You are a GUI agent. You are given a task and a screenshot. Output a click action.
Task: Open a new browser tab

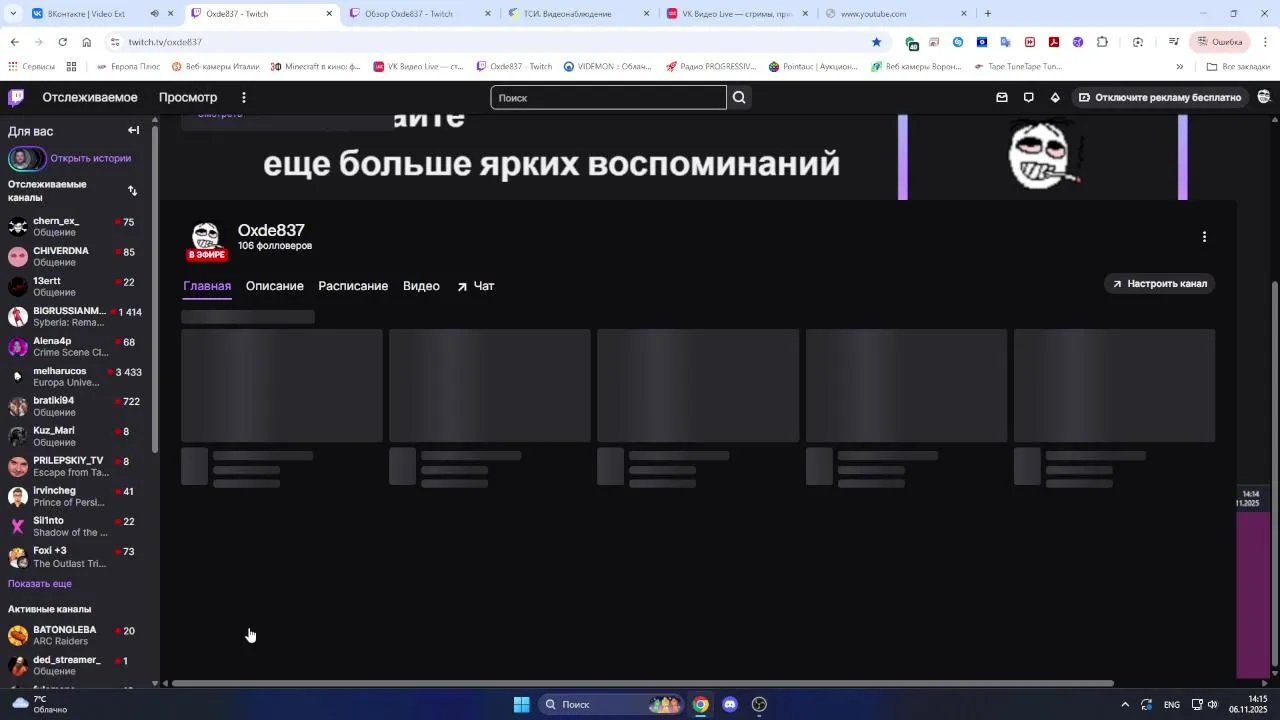pos(988,14)
